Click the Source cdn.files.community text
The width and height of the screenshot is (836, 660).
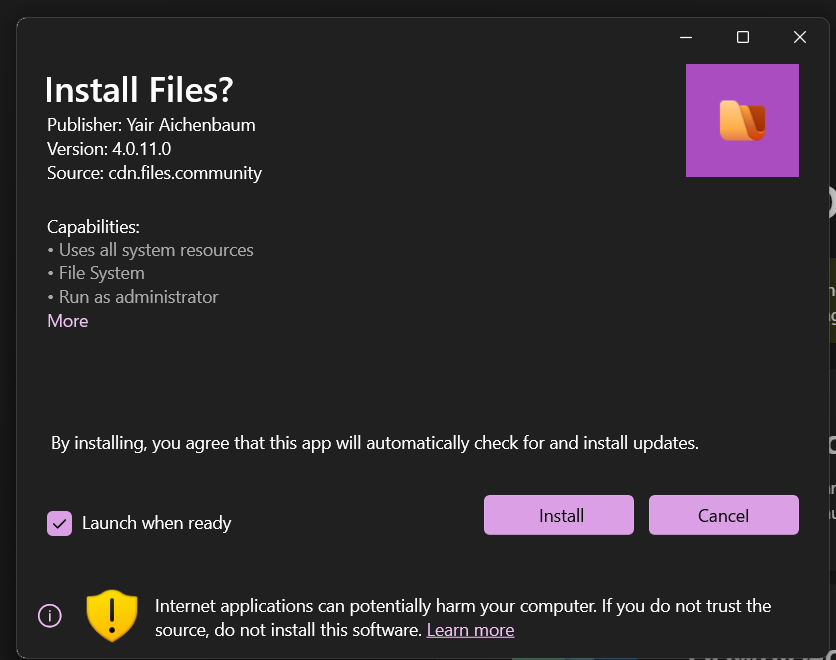pyautogui.click(x=154, y=173)
